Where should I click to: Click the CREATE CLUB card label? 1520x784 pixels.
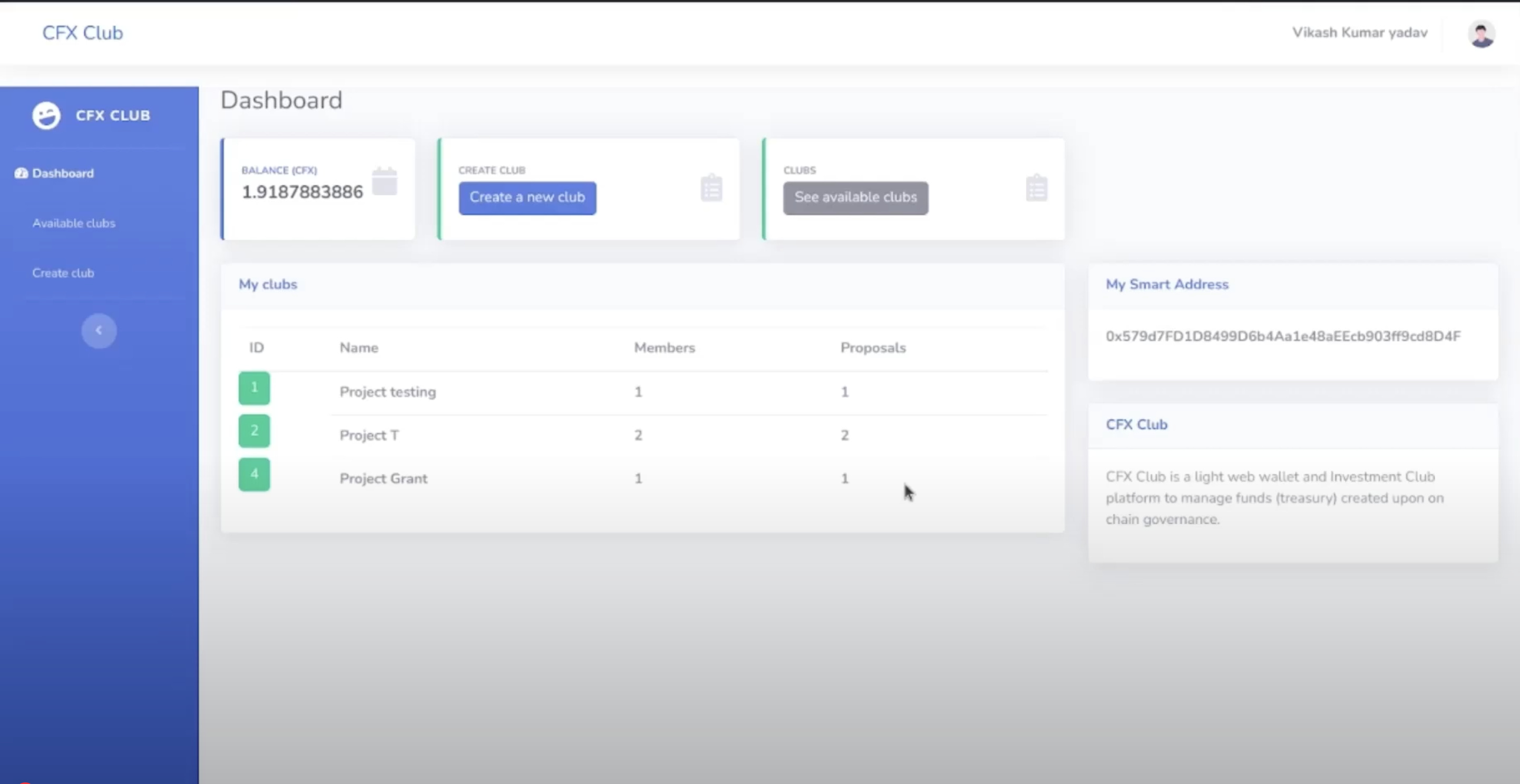click(x=492, y=171)
